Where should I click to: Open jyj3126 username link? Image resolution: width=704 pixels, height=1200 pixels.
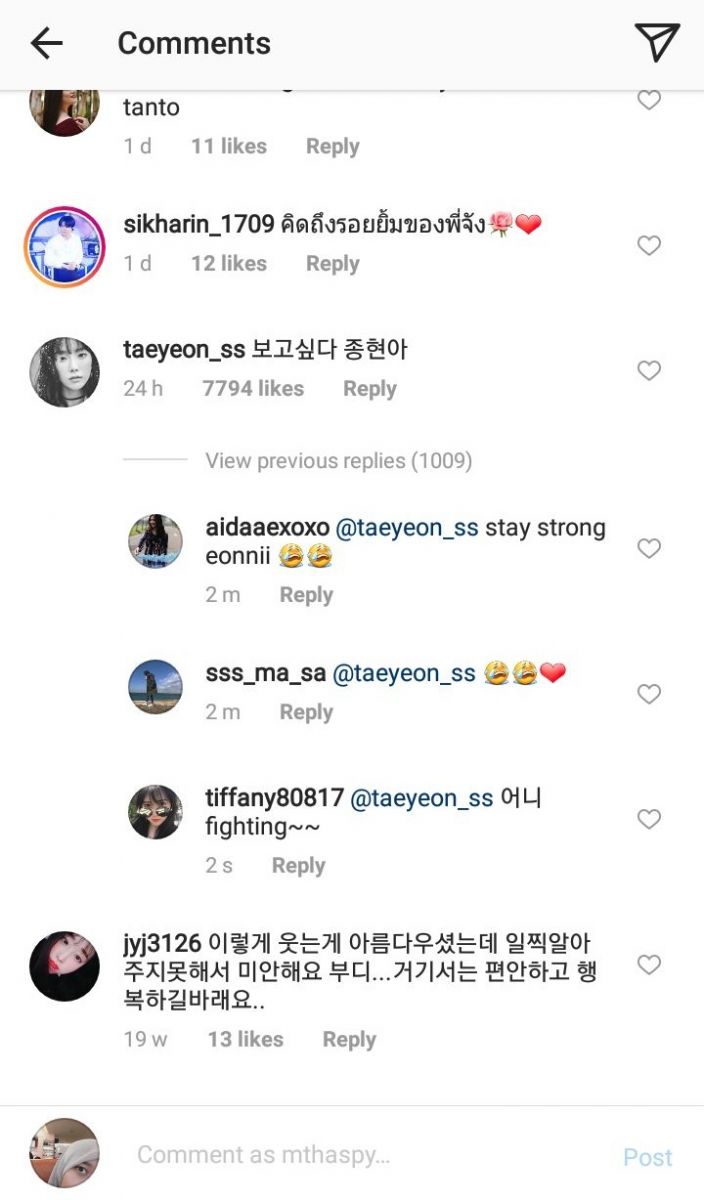pos(162,942)
